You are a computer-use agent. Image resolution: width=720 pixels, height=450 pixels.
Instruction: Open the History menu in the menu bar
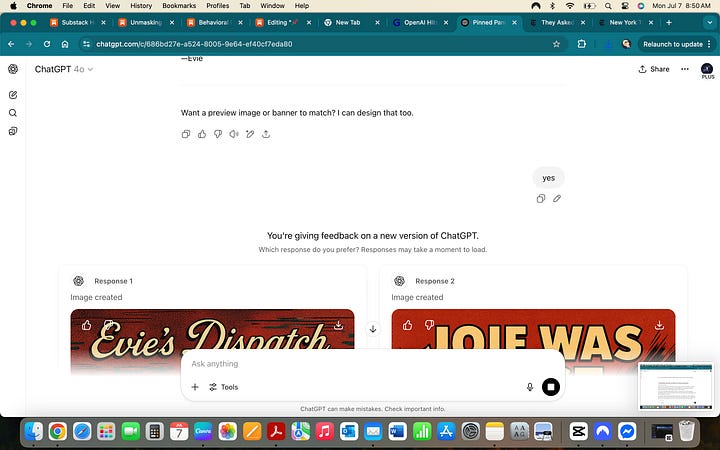[141, 6]
